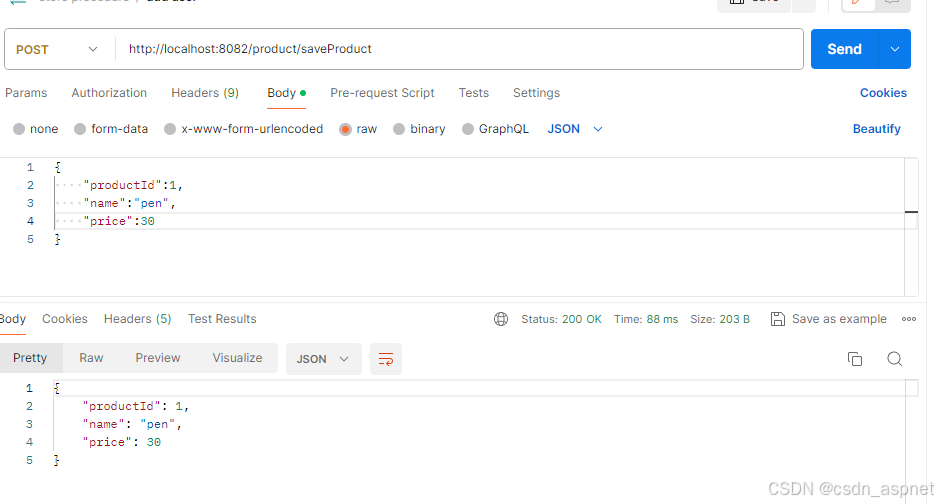938x504 pixels.
Task: Click the "productId":1 line in request editor
Action: click(133, 185)
